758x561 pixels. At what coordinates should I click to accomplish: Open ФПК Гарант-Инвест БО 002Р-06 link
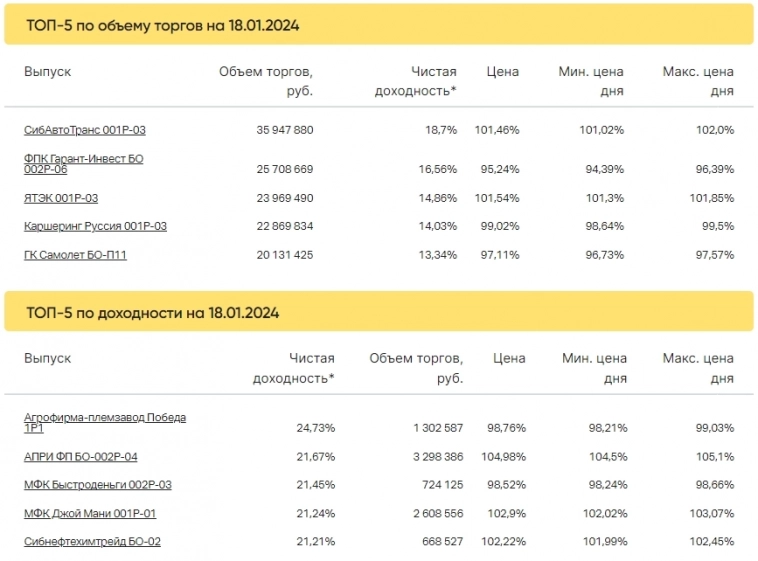pos(85,164)
